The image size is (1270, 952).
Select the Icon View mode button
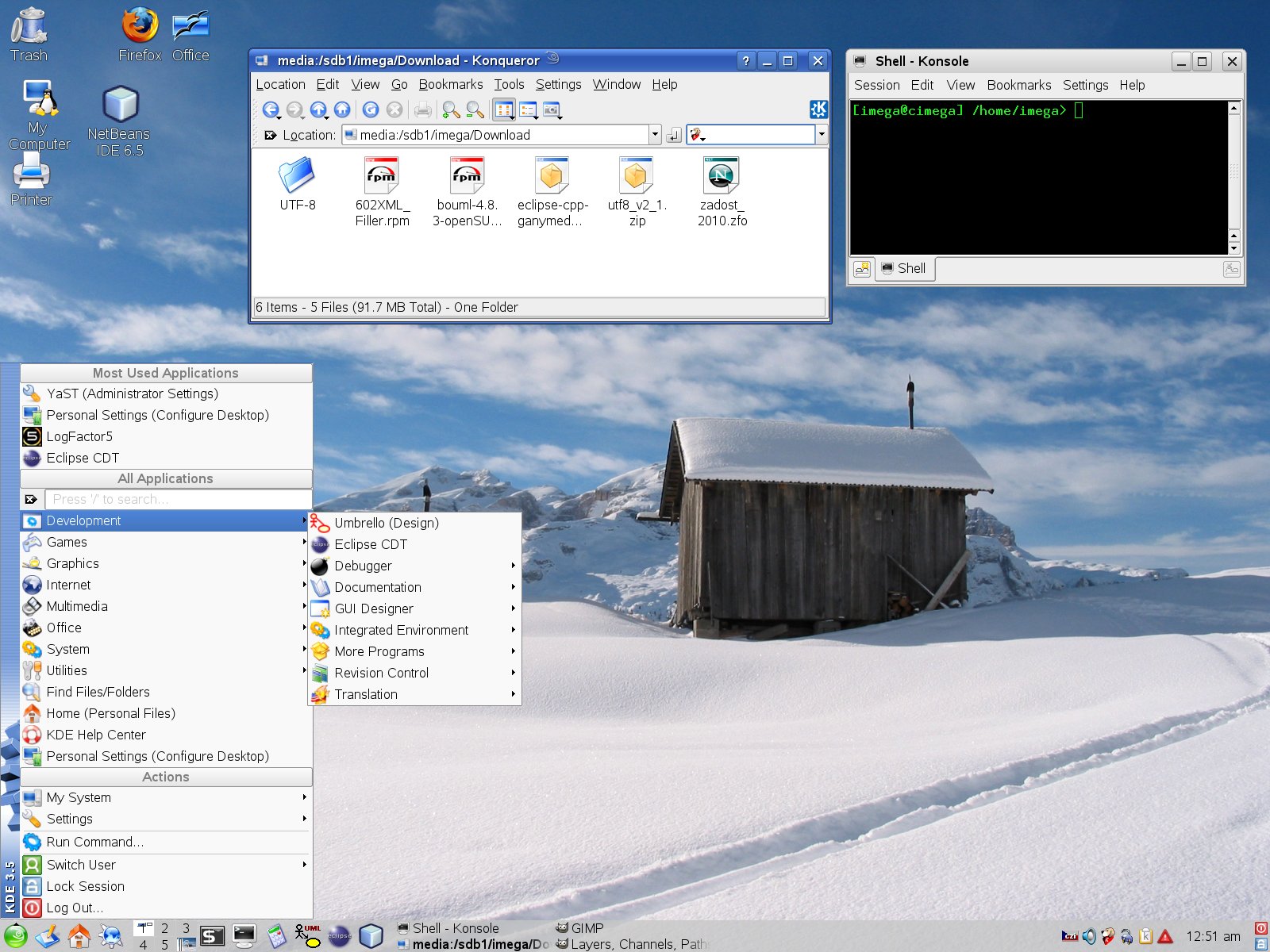point(504,110)
